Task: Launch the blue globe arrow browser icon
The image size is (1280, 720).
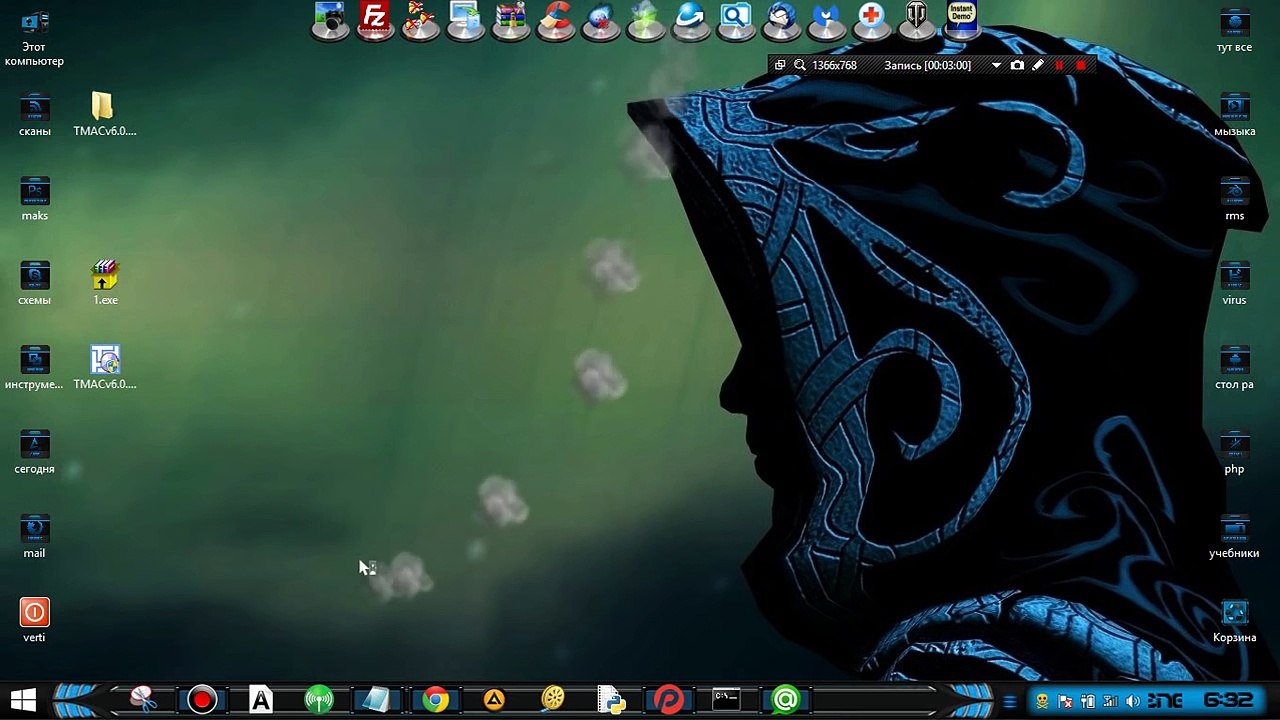Action: pyautogui.click(x=691, y=19)
